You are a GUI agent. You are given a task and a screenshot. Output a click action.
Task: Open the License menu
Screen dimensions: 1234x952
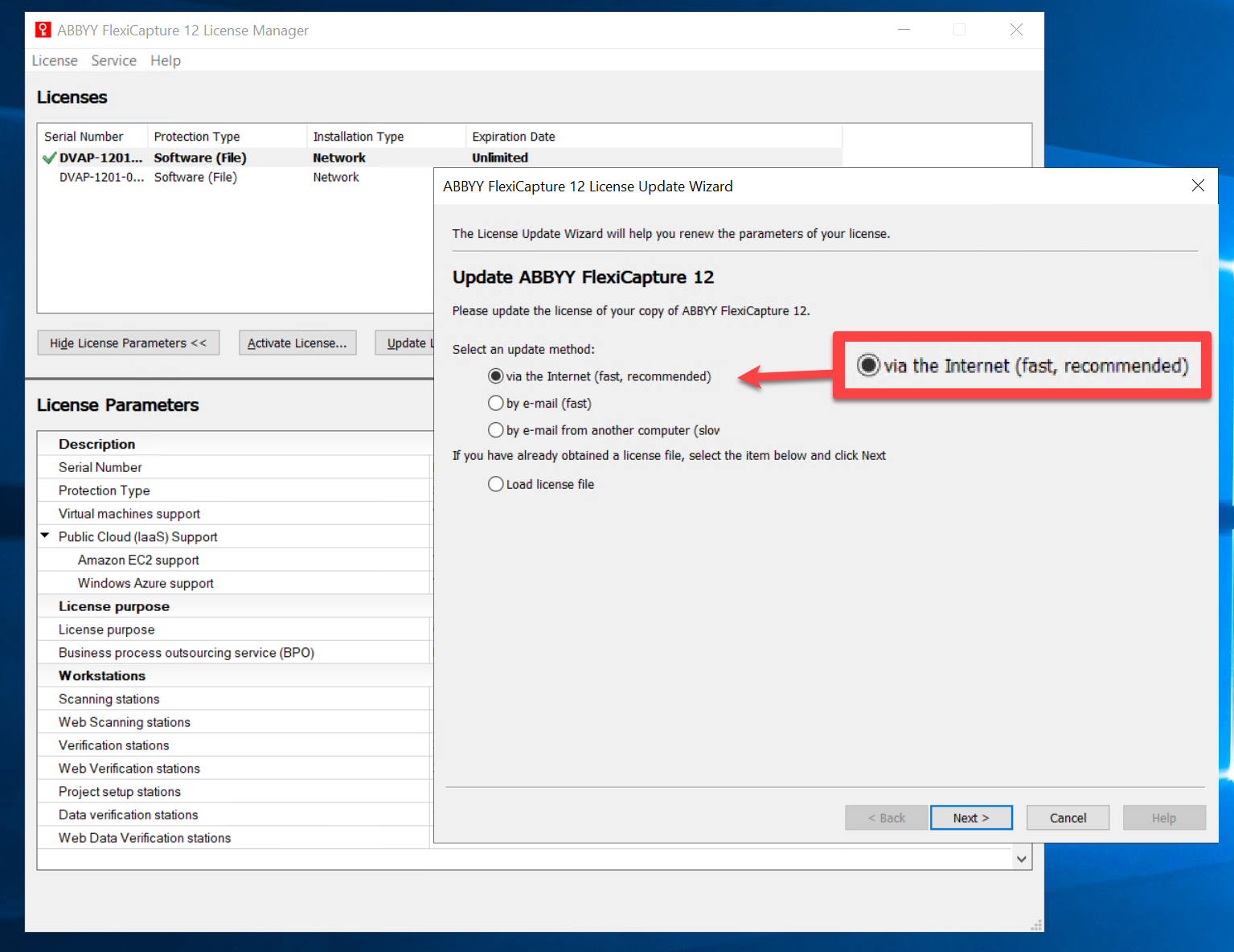(55, 60)
